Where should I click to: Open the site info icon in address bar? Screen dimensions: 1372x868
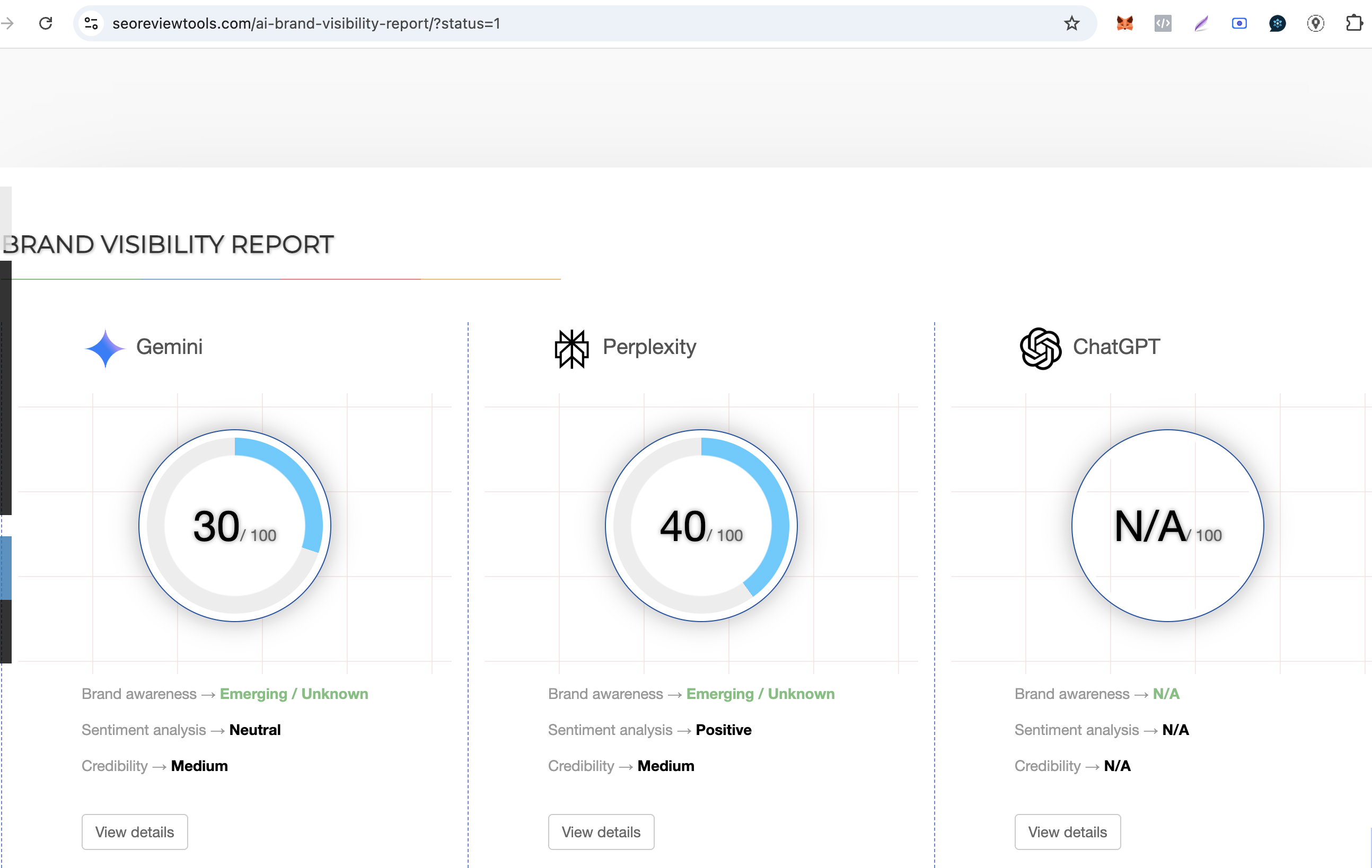pos(91,23)
